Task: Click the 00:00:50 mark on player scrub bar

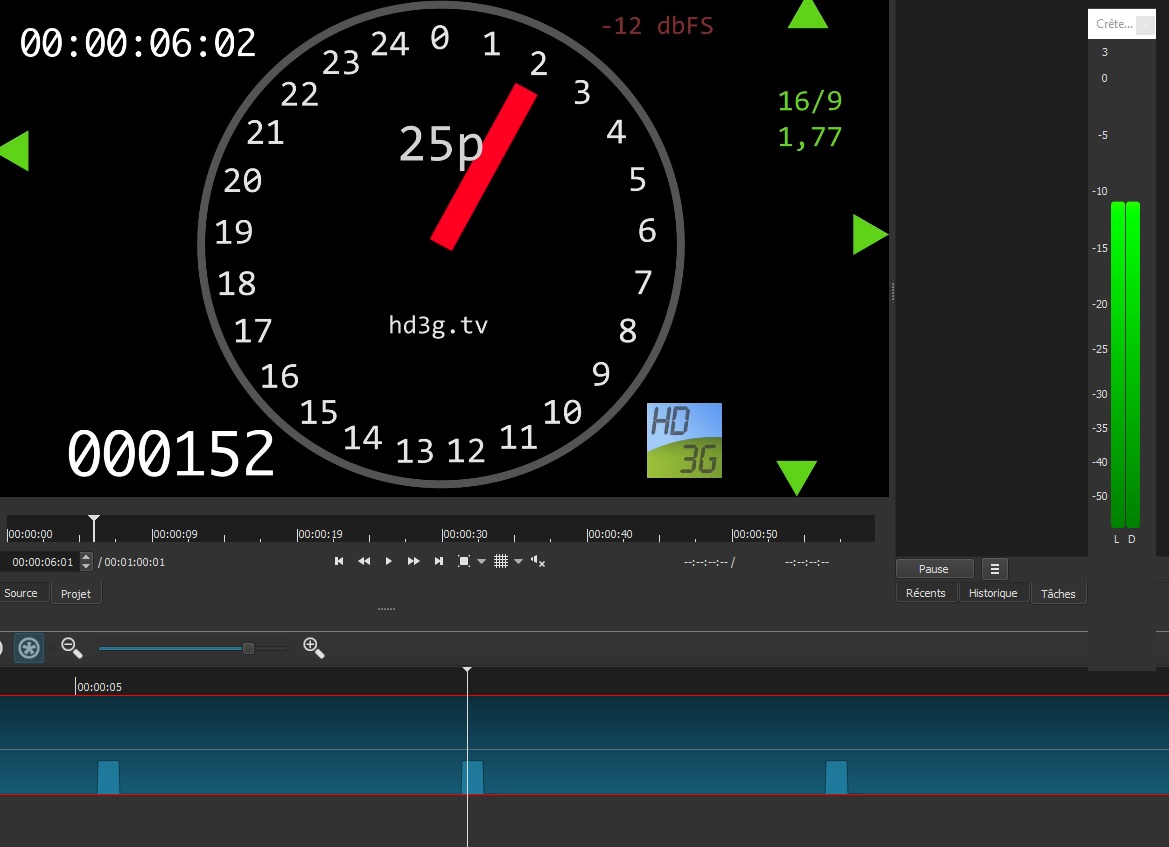Action: [x=754, y=534]
